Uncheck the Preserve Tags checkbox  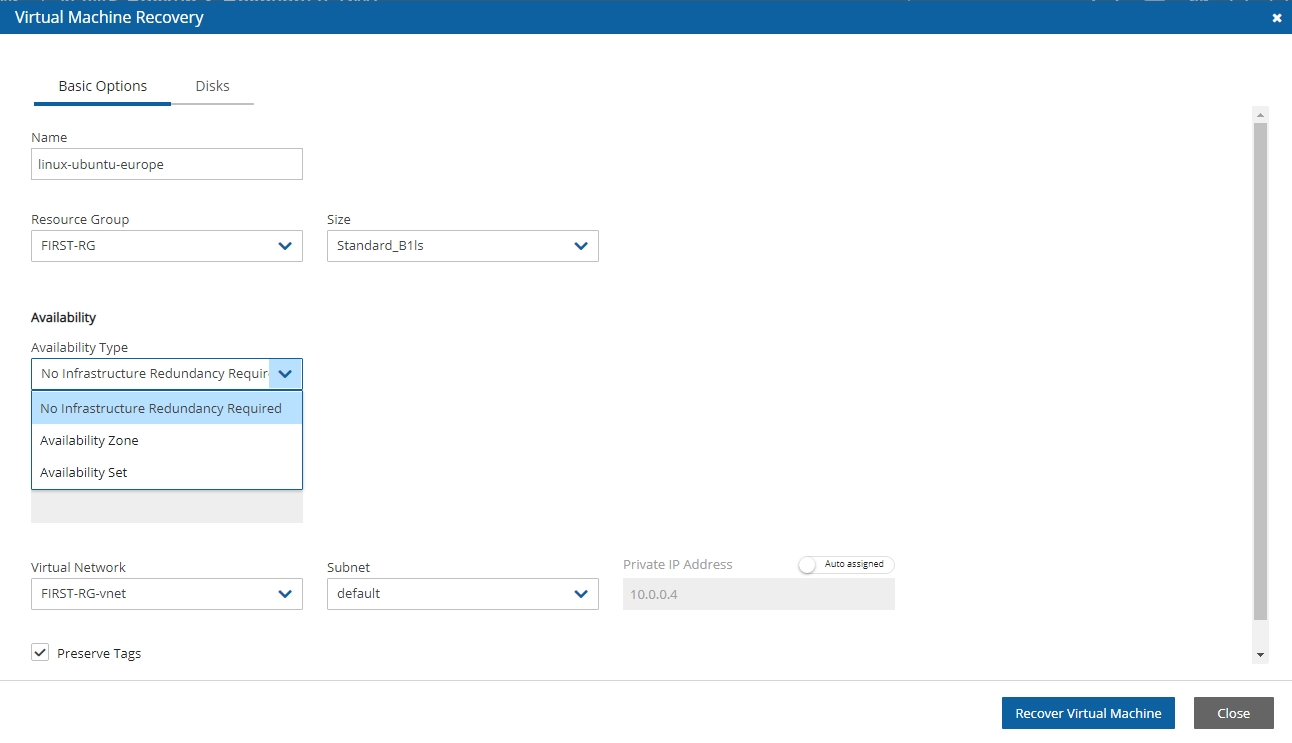point(40,653)
